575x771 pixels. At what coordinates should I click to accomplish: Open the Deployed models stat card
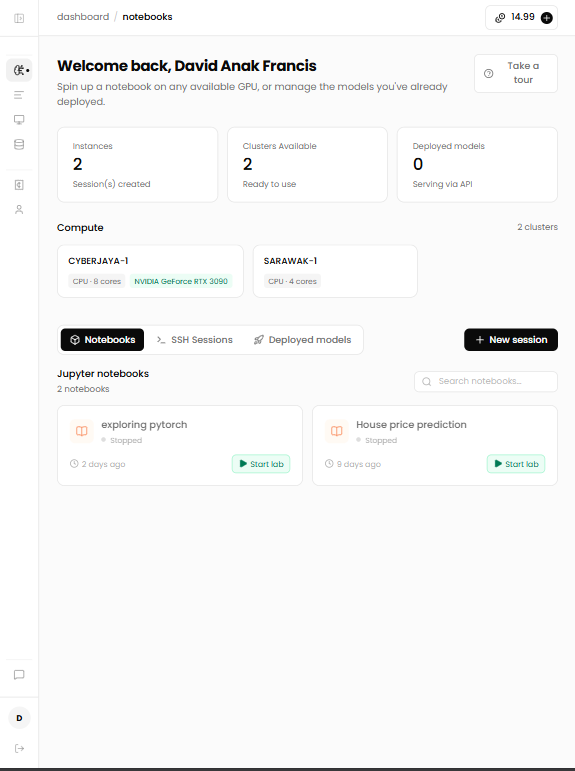(x=478, y=165)
